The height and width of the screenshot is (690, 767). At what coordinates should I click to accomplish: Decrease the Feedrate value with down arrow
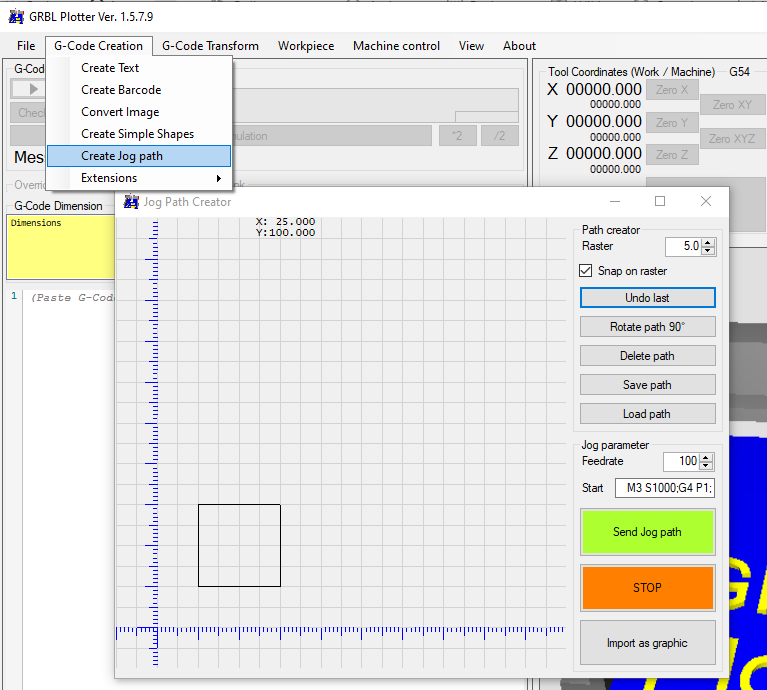click(x=708, y=466)
